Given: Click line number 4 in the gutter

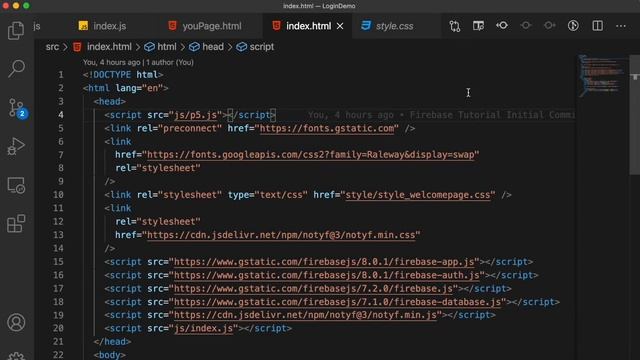Looking at the screenshot, I should pos(61,115).
